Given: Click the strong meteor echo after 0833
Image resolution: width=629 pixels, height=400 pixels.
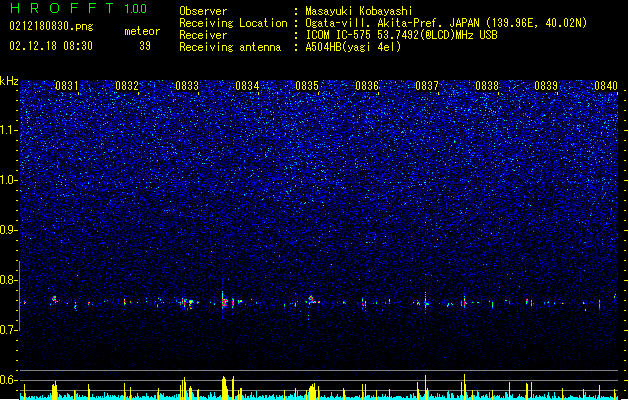Looking at the screenshot, I should (224, 303).
